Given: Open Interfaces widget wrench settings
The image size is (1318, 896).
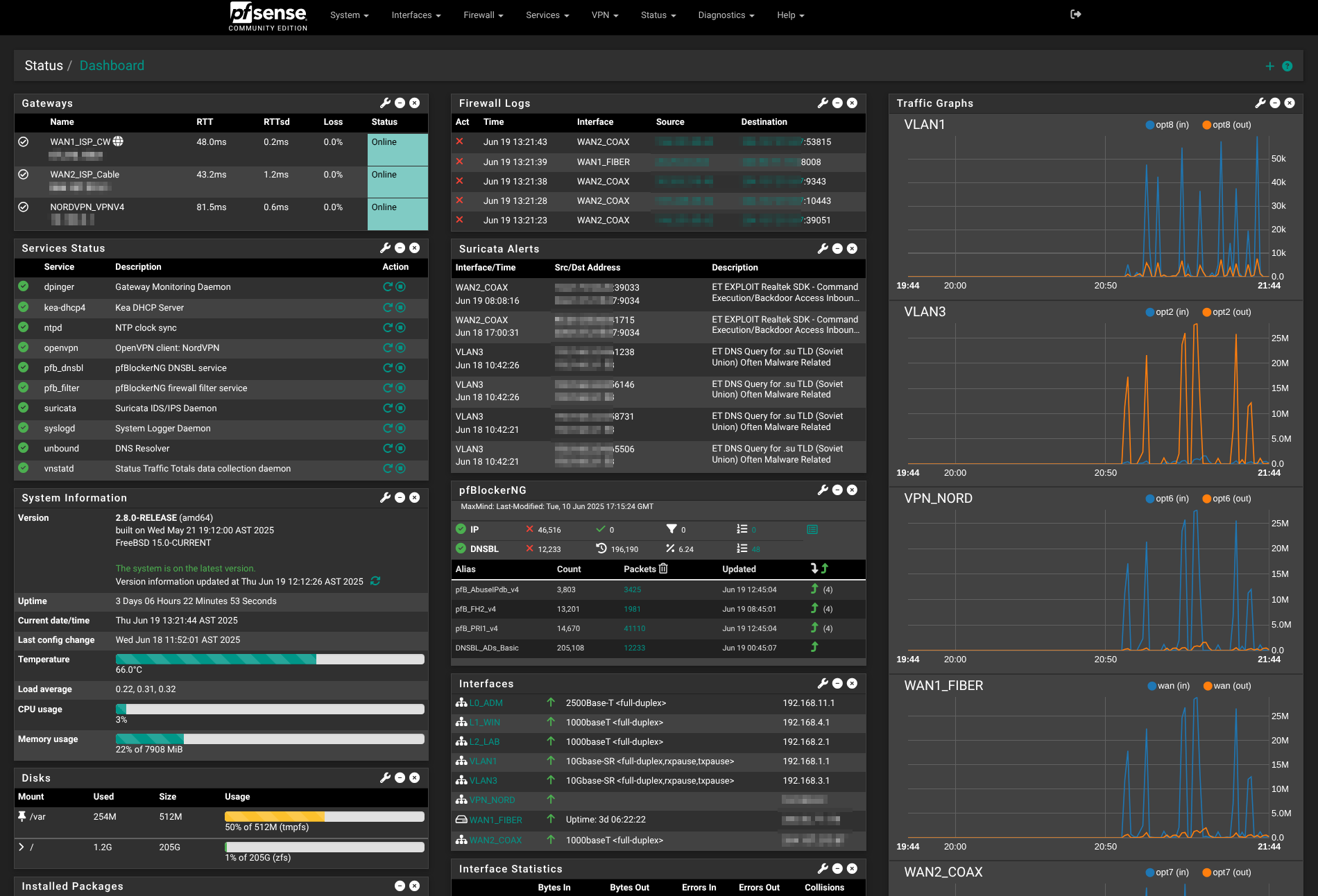Looking at the screenshot, I should (823, 683).
